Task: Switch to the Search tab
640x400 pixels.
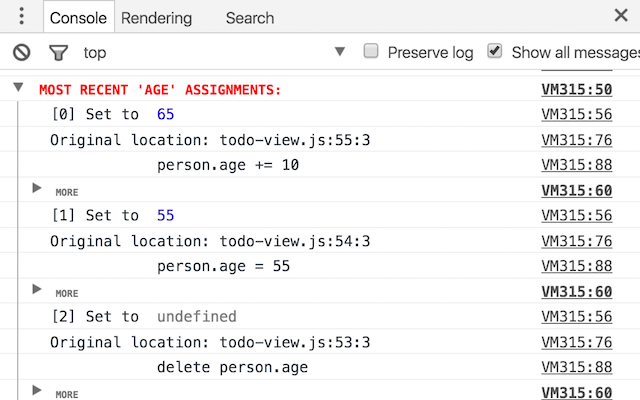Action: tap(250, 18)
